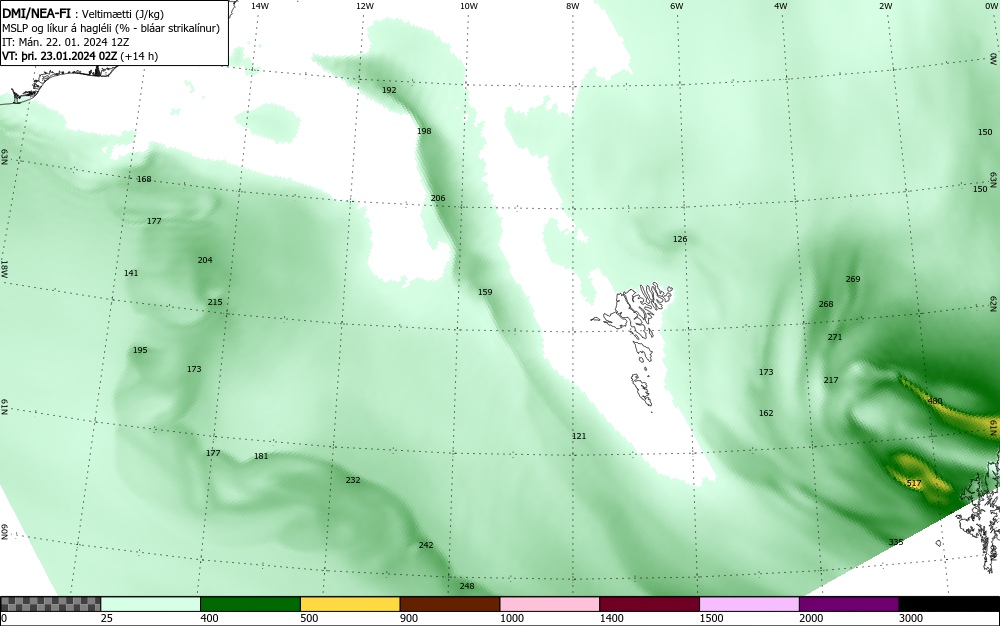Pick the 269 data value
The image size is (1000, 626).
pos(853,279)
